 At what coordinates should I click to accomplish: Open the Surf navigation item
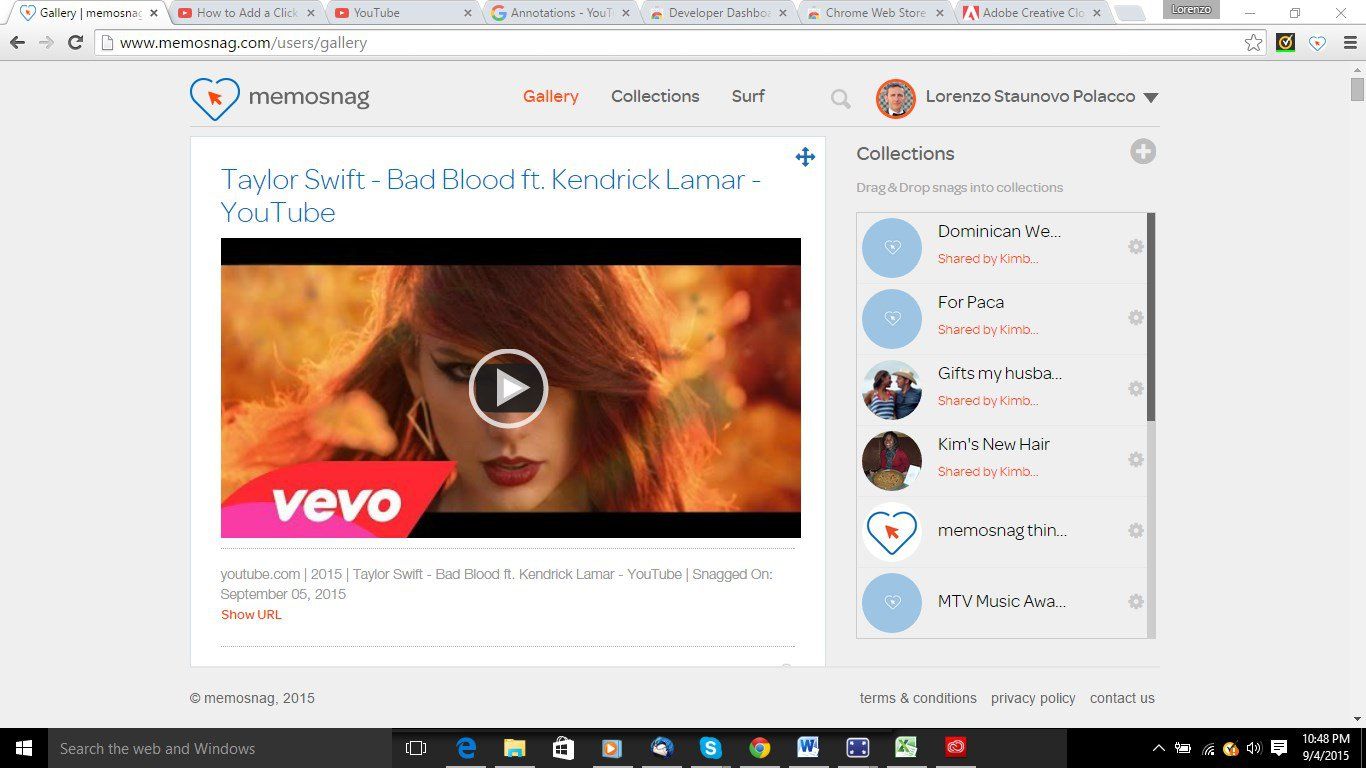tap(748, 97)
